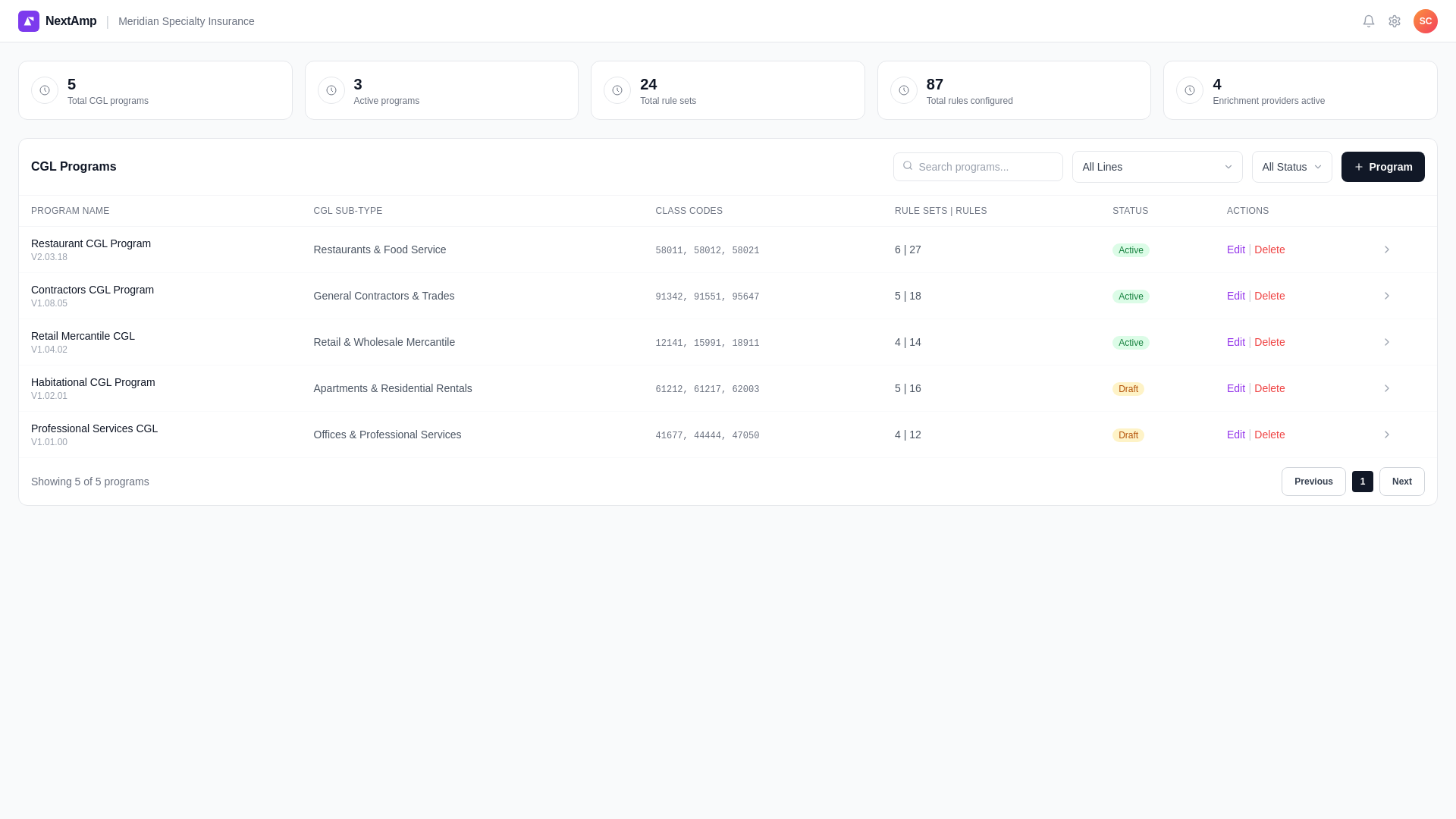Click the General Contractors & Trades sub-type
The image size is (1456, 819).
point(384,296)
